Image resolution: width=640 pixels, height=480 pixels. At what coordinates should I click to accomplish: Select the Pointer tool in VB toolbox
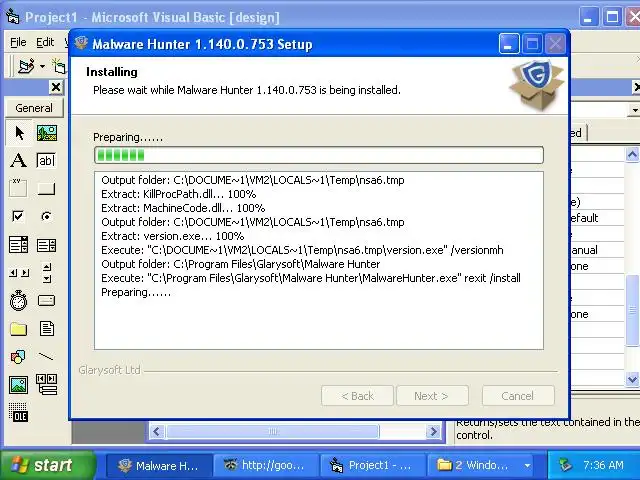click(19, 133)
